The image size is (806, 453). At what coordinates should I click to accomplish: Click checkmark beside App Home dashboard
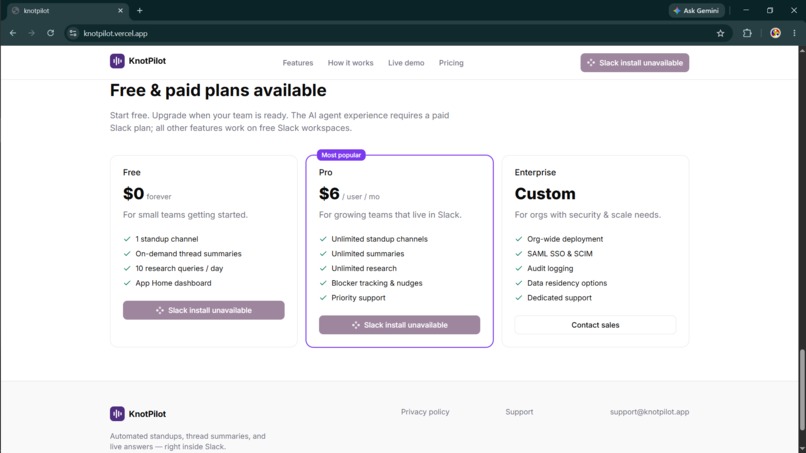pyautogui.click(x=127, y=283)
